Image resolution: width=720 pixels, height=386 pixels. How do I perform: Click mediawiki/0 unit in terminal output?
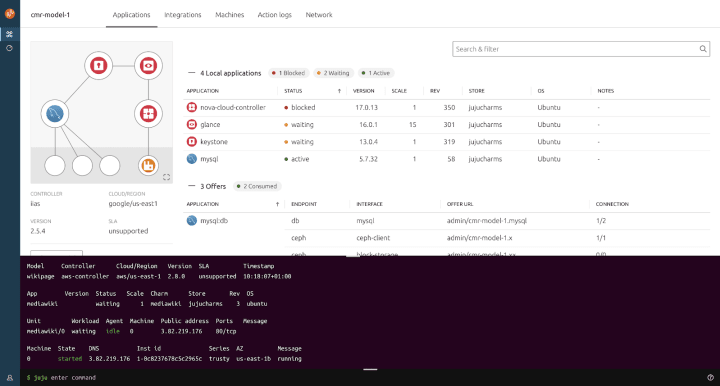tap(45, 331)
